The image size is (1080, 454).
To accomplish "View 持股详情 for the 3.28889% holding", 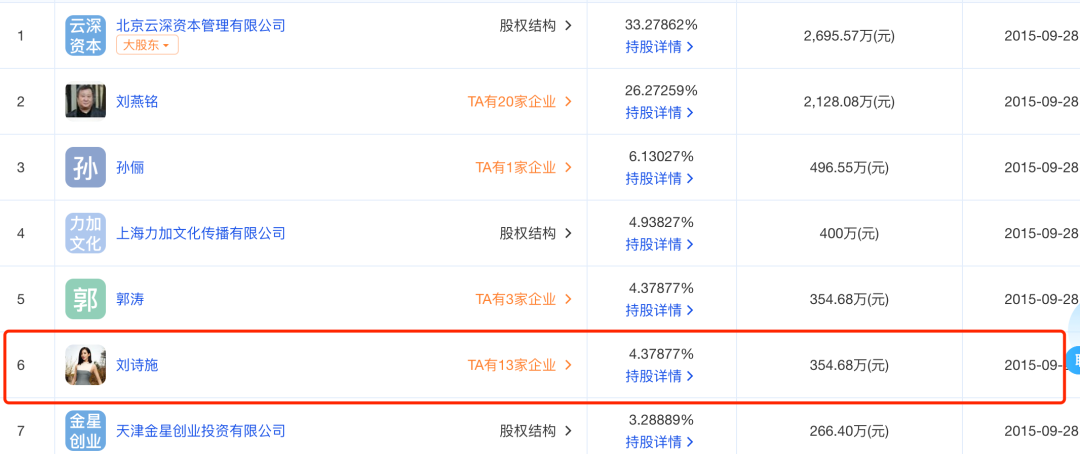I will [659, 442].
